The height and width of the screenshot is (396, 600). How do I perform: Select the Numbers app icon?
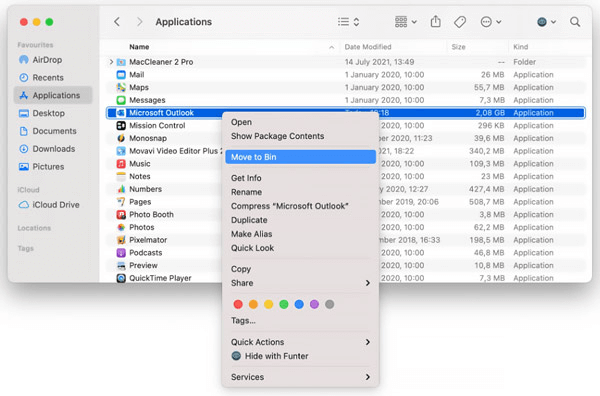(121, 189)
